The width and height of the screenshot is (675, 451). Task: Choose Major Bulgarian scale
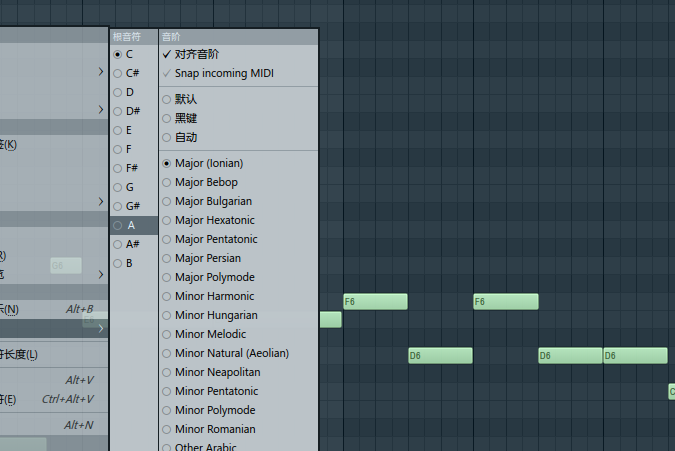click(x=238, y=201)
